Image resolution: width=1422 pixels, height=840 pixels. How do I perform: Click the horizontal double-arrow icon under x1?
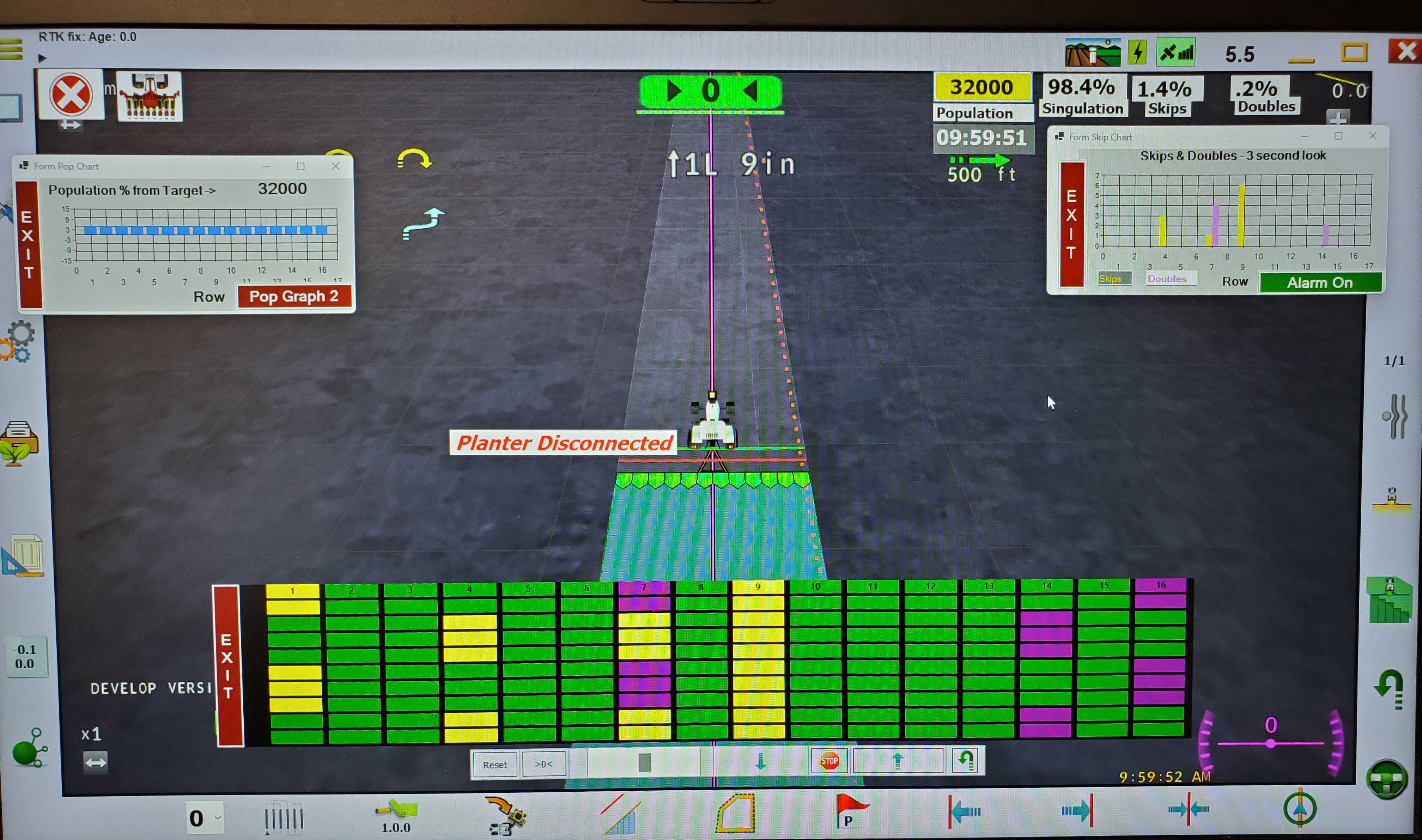tap(95, 762)
